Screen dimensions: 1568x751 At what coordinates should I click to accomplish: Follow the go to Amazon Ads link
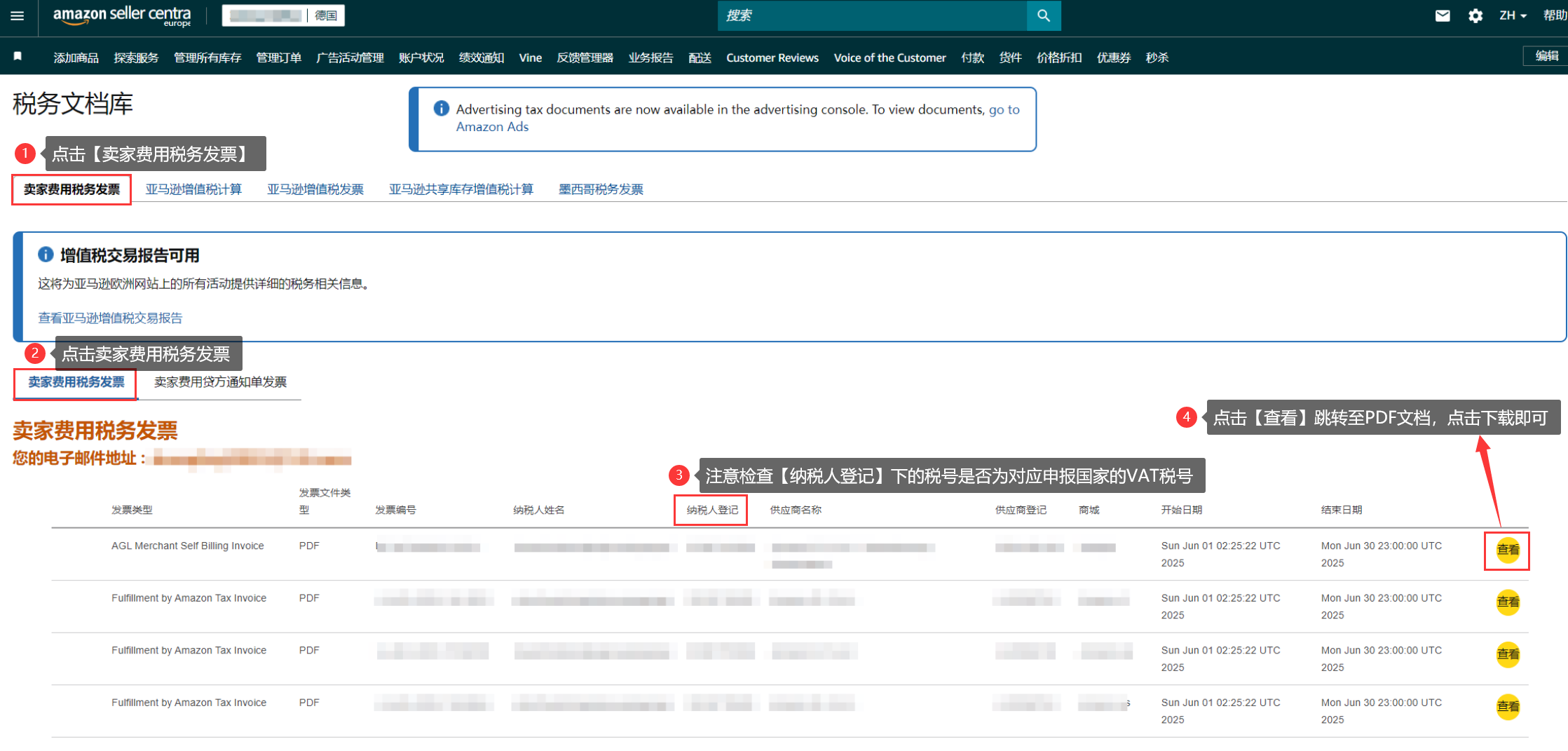[x=737, y=118]
